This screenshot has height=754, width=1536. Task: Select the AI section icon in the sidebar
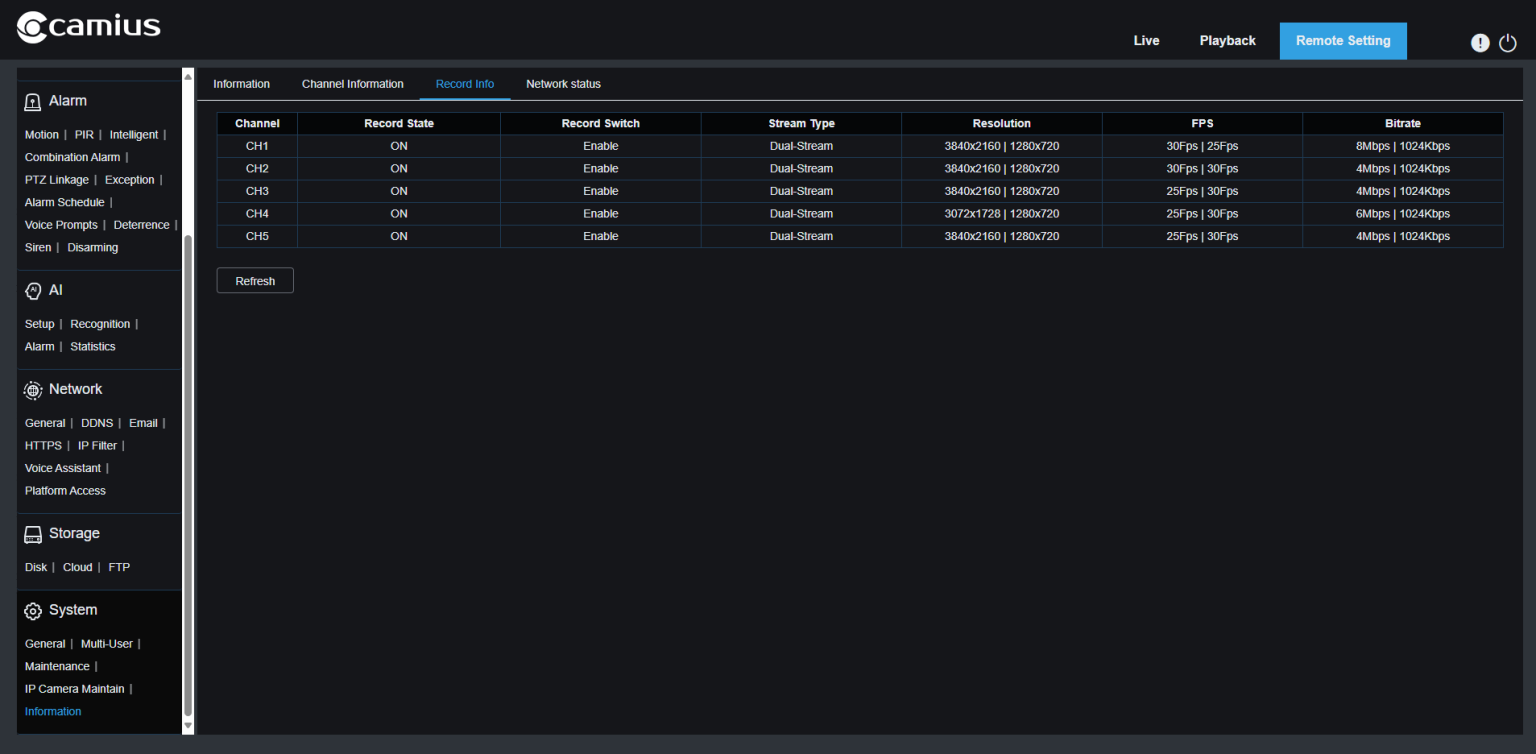click(x=31, y=290)
